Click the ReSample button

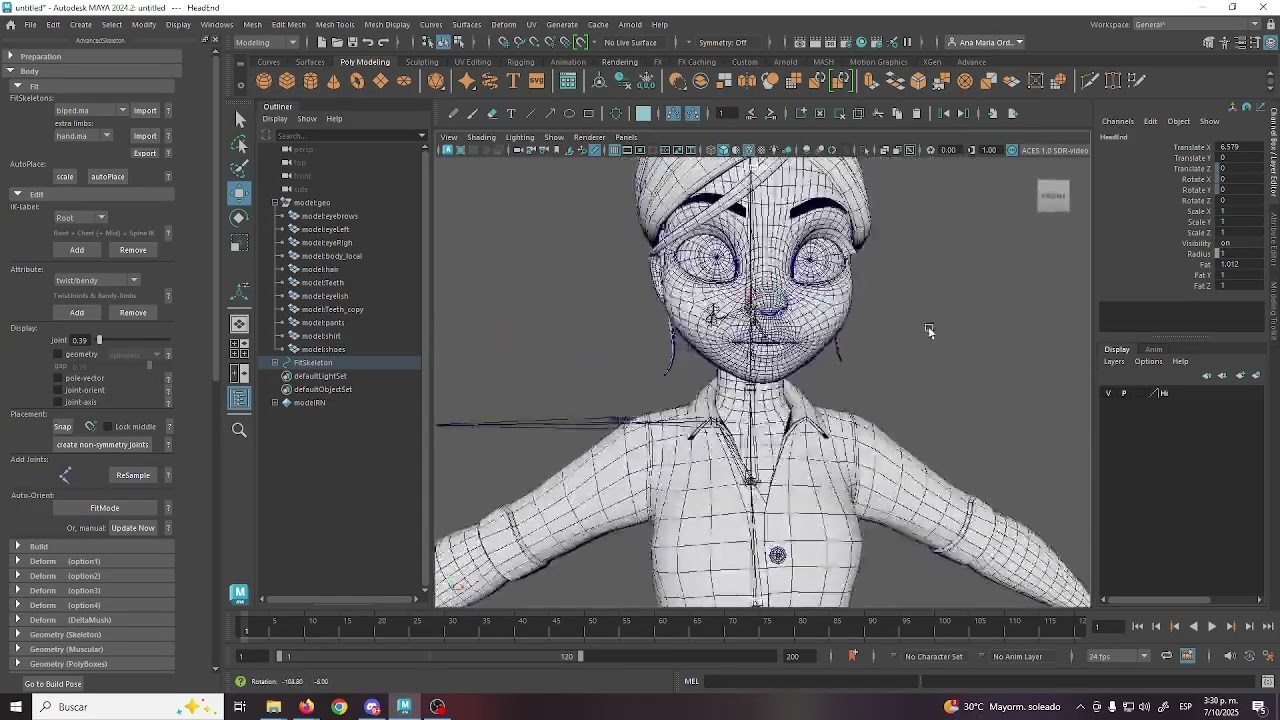click(133, 475)
